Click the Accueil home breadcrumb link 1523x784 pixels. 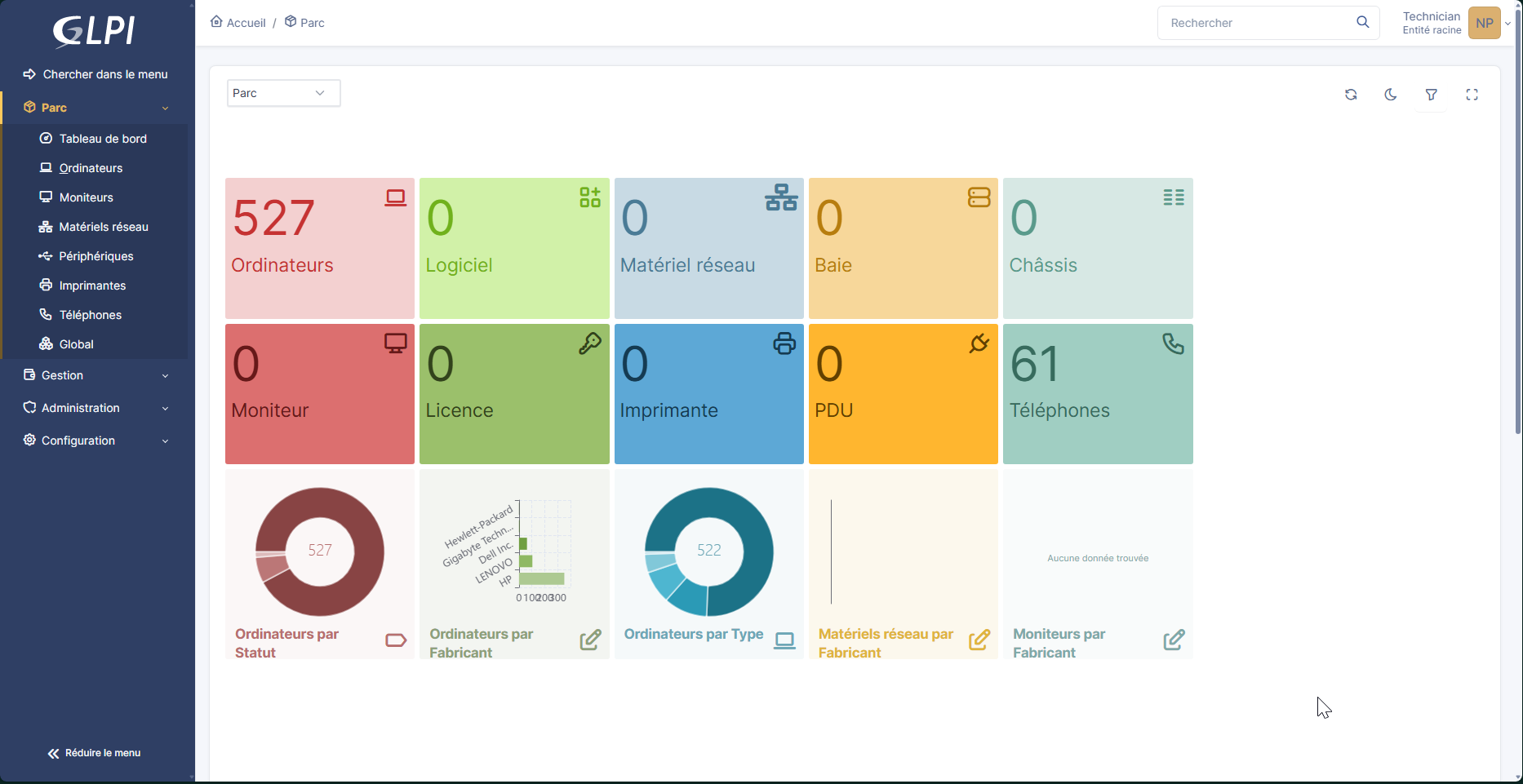tap(238, 23)
